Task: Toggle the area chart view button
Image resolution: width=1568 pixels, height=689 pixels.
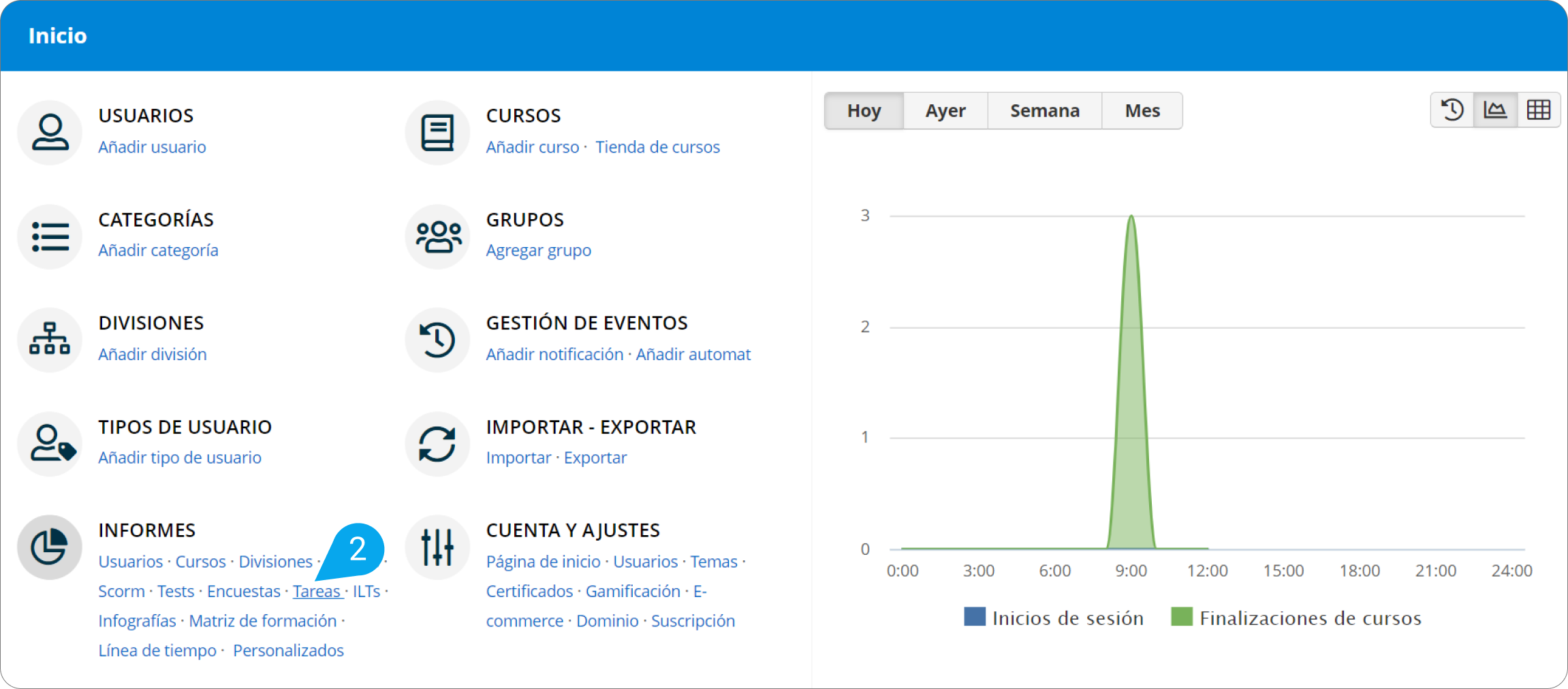Action: (1495, 110)
